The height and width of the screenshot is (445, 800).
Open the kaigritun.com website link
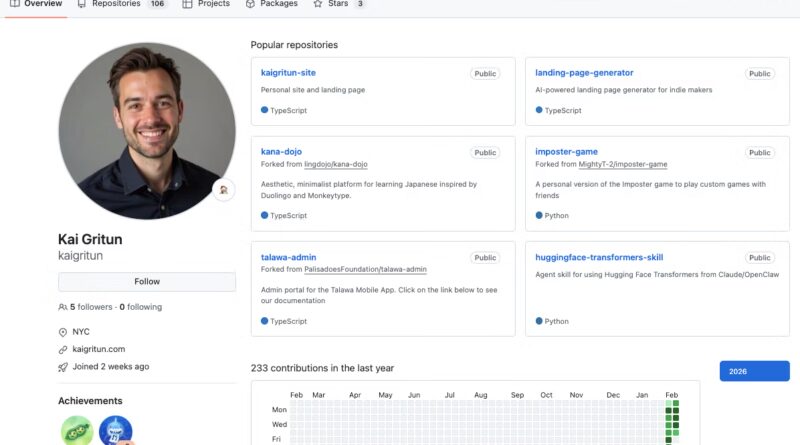pyautogui.click(x=98, y=349)
